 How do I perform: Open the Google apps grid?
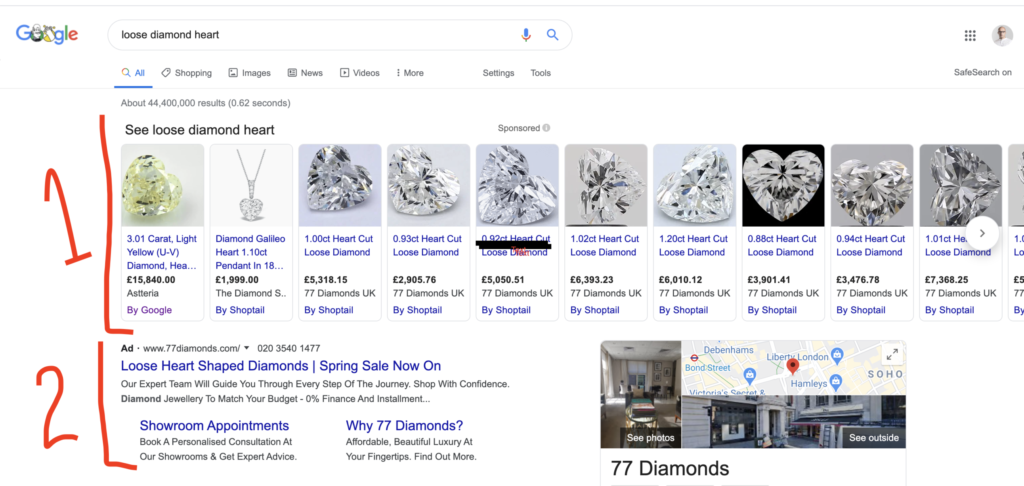pos(970,35)
